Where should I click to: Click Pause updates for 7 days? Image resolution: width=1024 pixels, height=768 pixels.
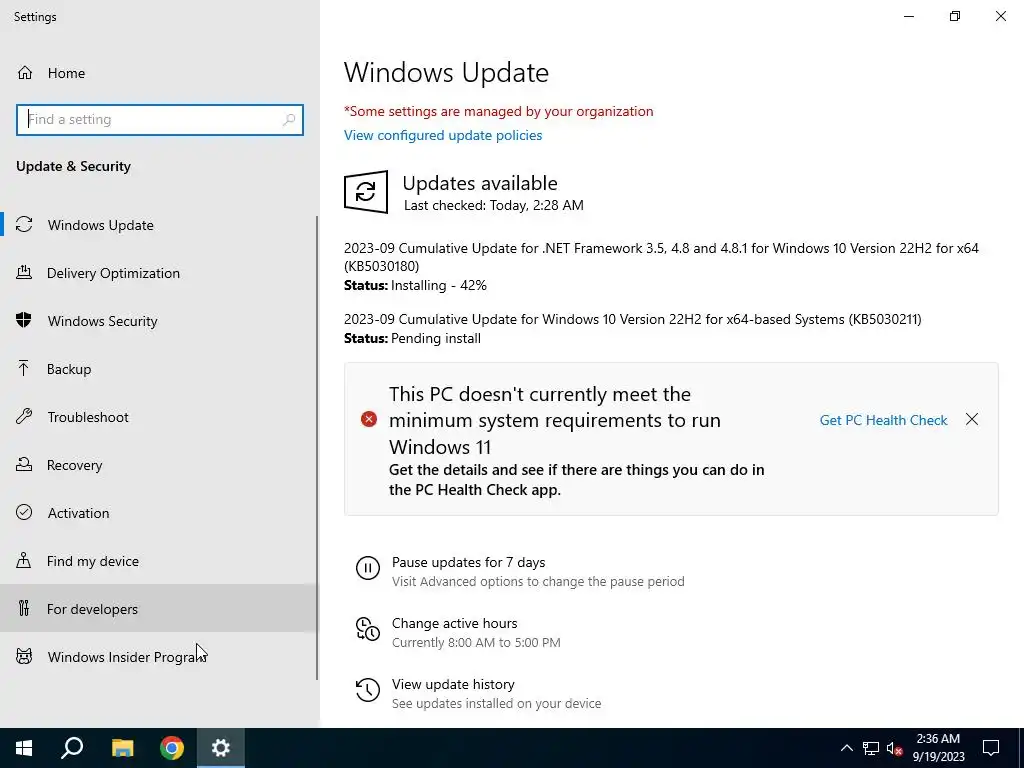[x=468, y=562]
